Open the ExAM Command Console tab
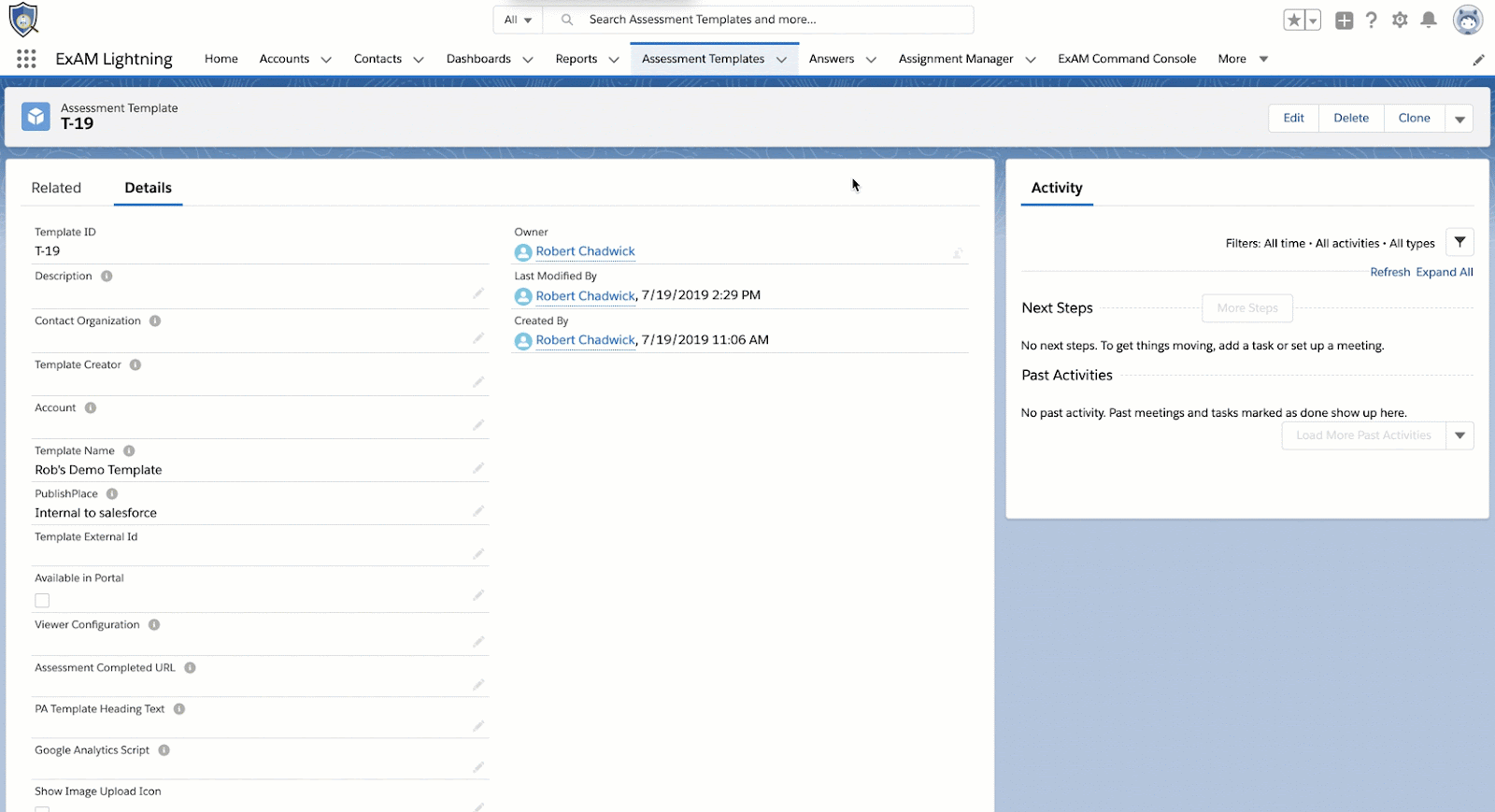The image size is (1495, 812). 1127,59
